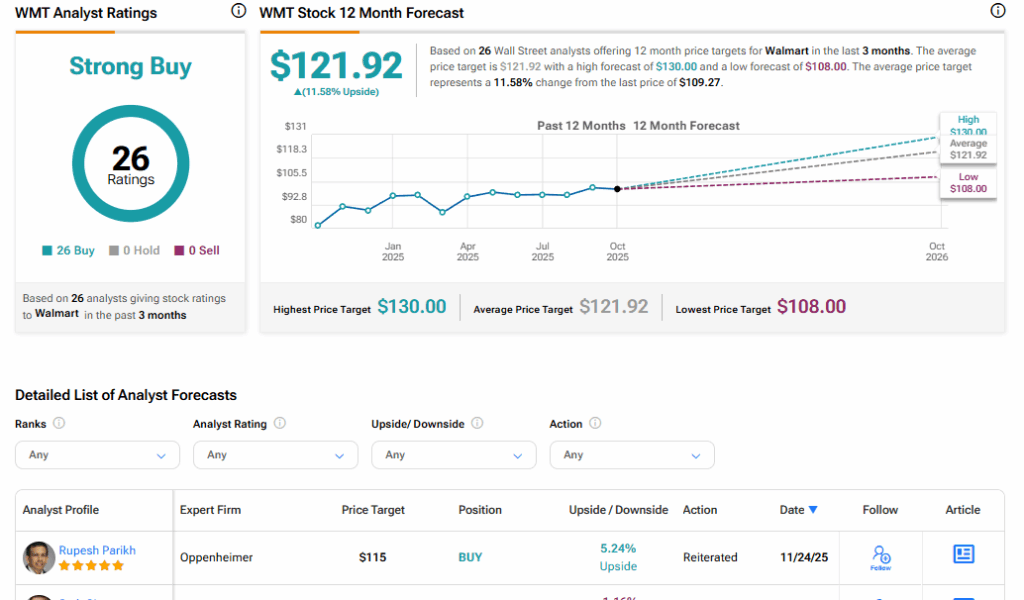Click info icon beside WMT Analyst Ratings
This screenshot has height=600, width=1024.
click(238, 11)
